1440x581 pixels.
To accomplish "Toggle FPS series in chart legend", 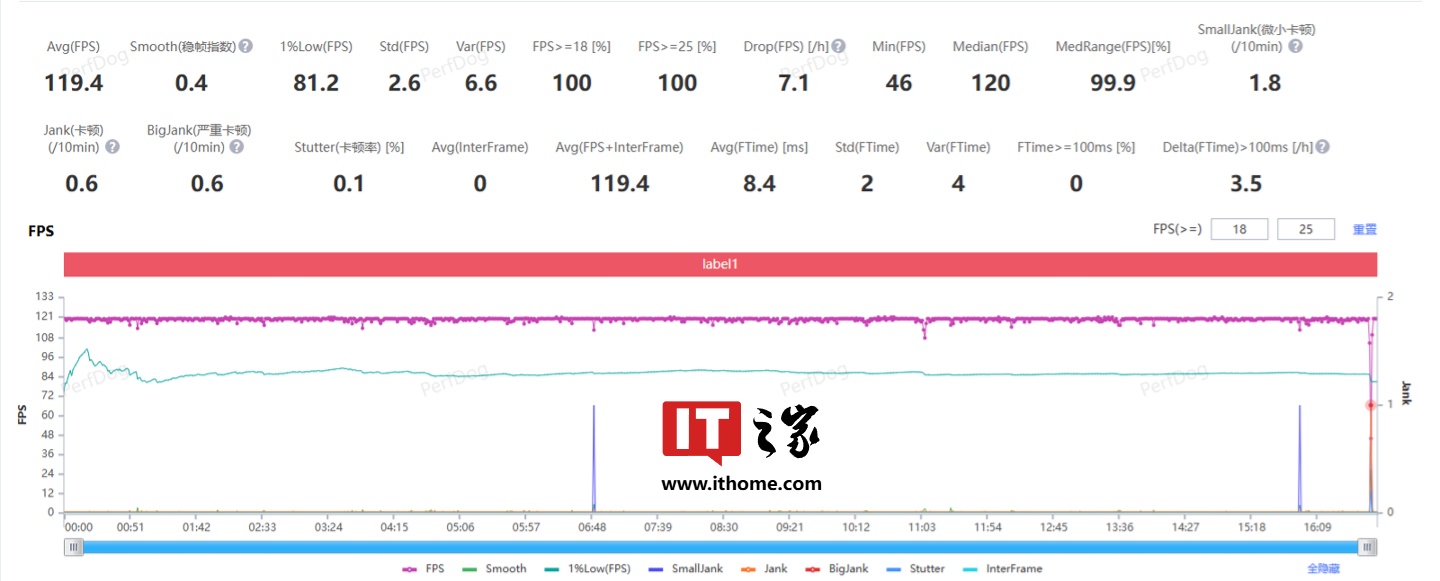I will click(x=424, y=569).
